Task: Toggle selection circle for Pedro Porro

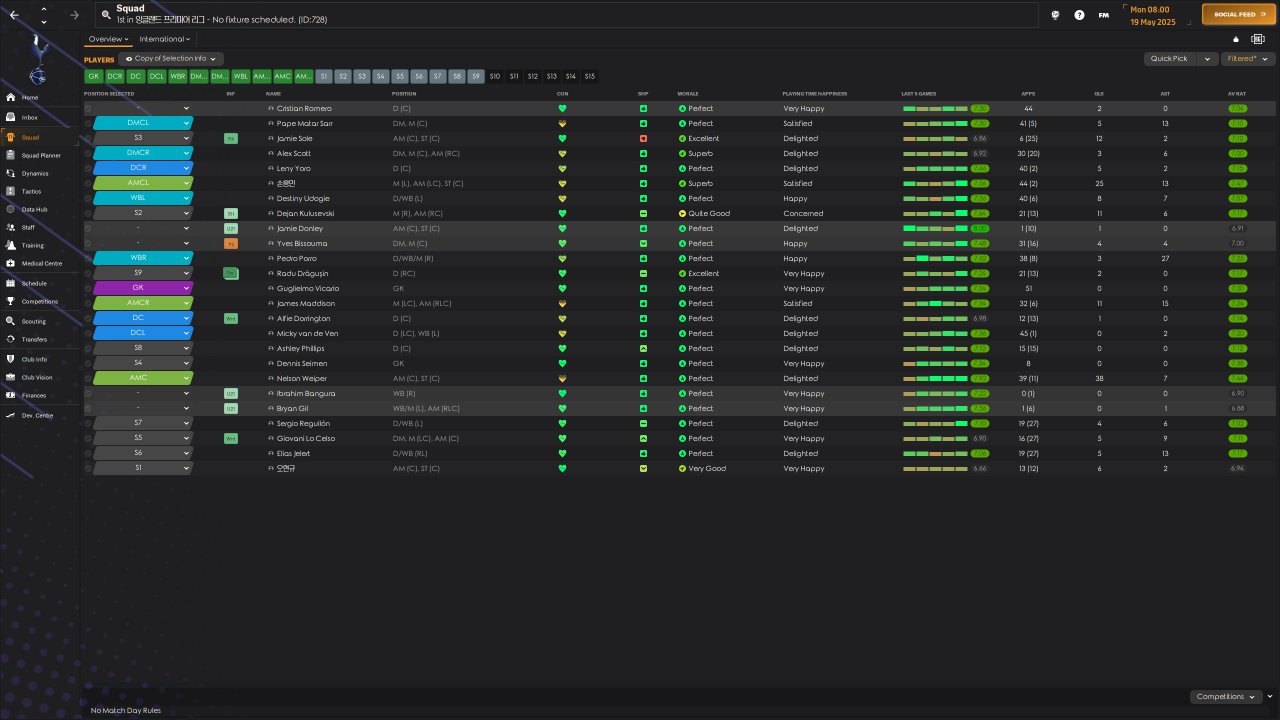Action: tap(88, 258)
